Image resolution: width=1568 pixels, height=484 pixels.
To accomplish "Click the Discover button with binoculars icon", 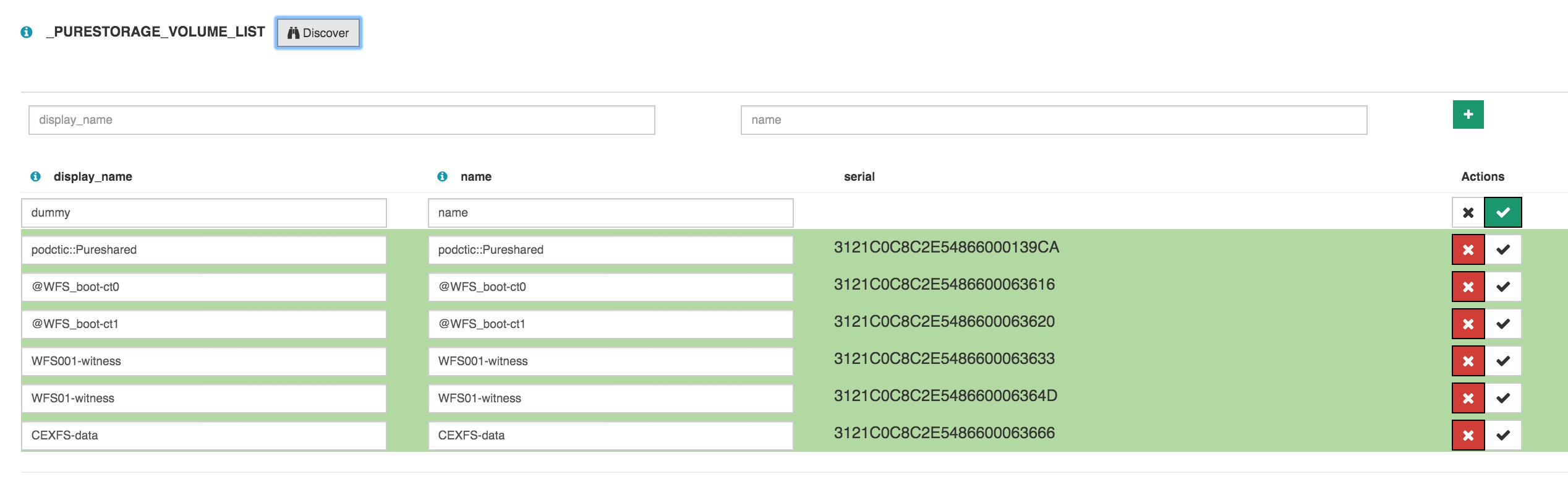I will [x=318, y=33].
